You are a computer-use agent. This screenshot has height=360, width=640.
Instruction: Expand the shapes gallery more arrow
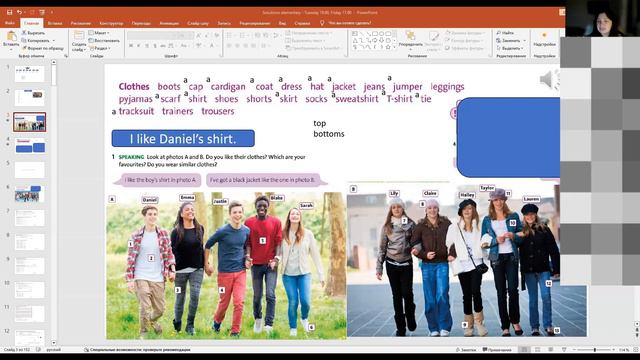395,48
